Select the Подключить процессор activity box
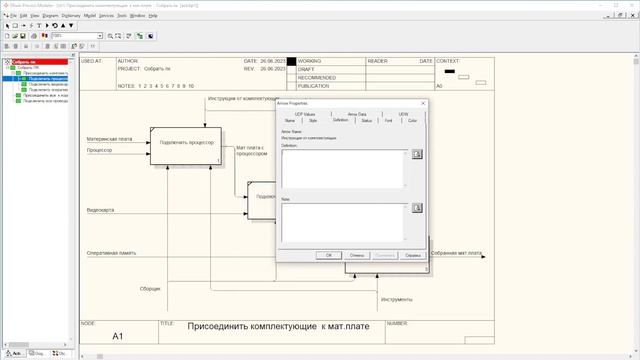This screenshot has height=360, width=640. coord(186,146)
